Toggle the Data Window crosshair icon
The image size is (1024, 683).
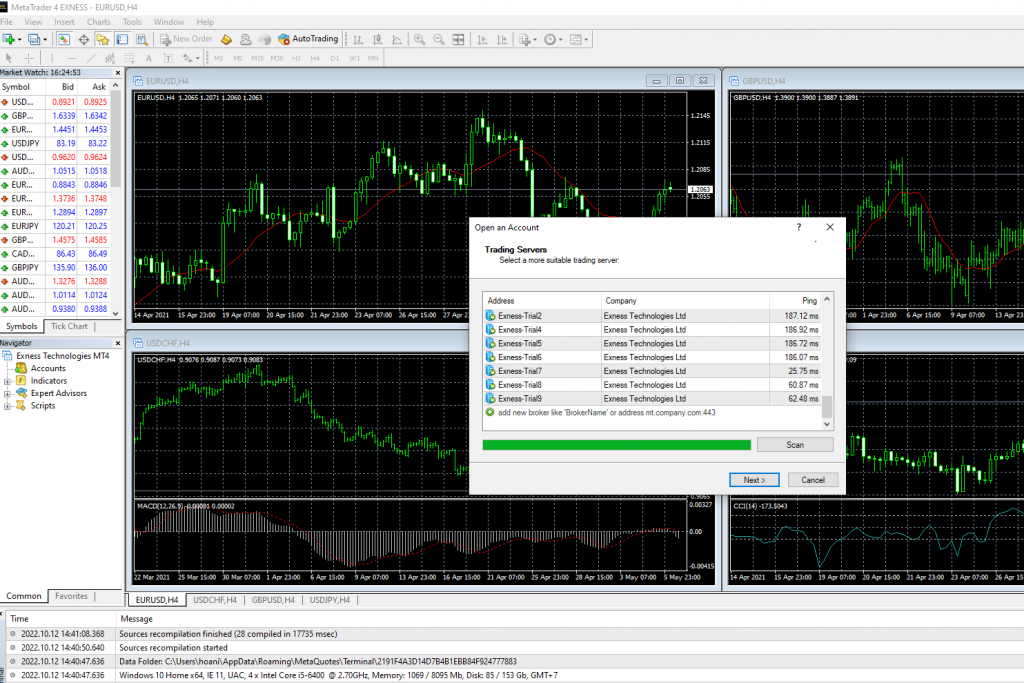point(84,39)
